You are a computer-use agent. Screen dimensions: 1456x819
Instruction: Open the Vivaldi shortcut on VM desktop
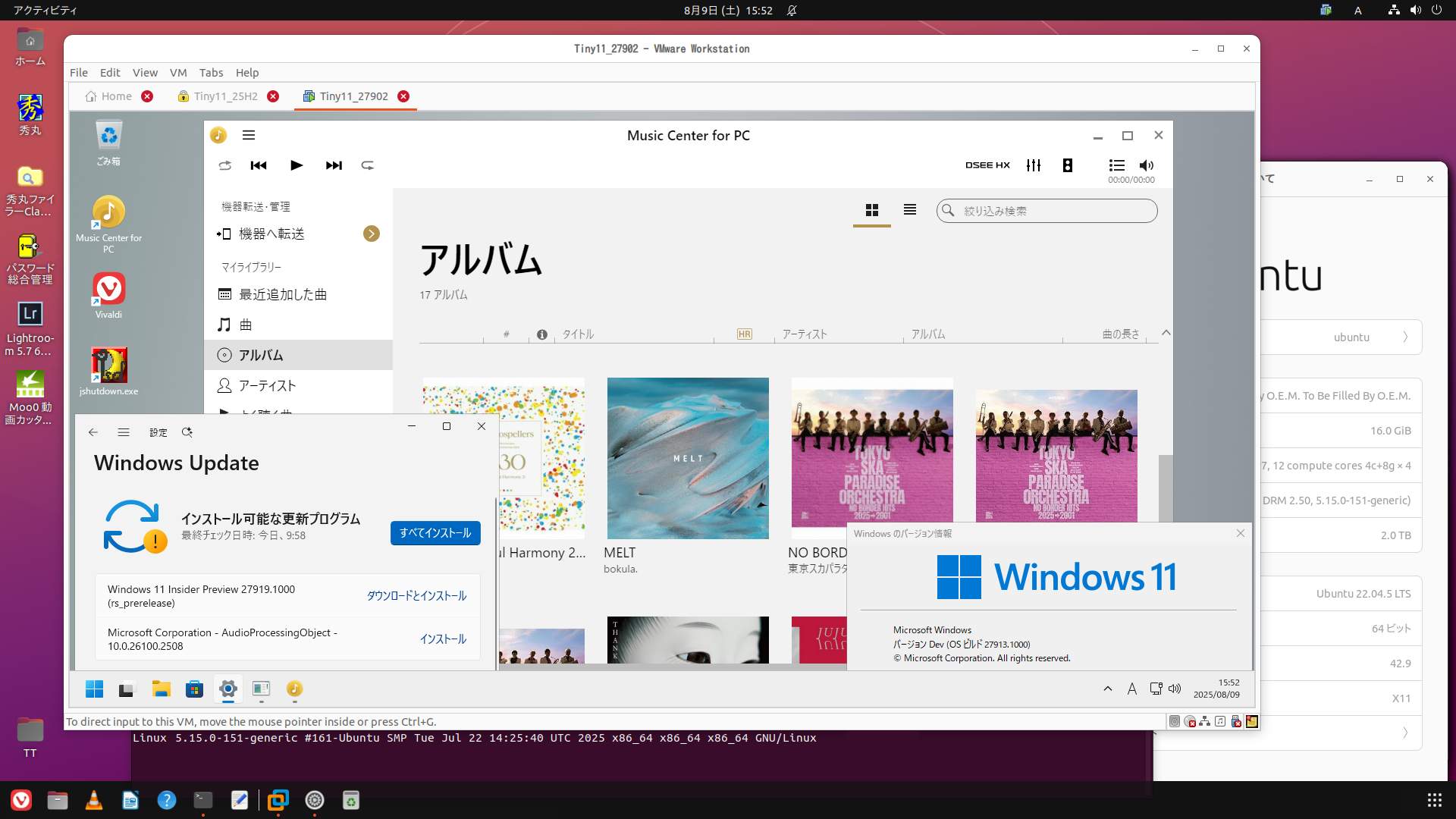108,296
